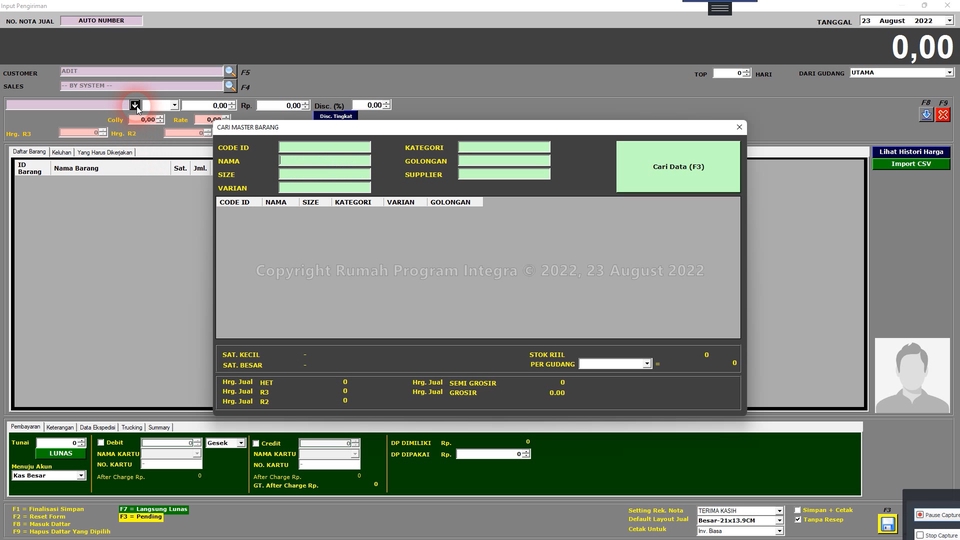Click the Nama Barang column header
Viewport: 960px width, 540px height.
111,168
